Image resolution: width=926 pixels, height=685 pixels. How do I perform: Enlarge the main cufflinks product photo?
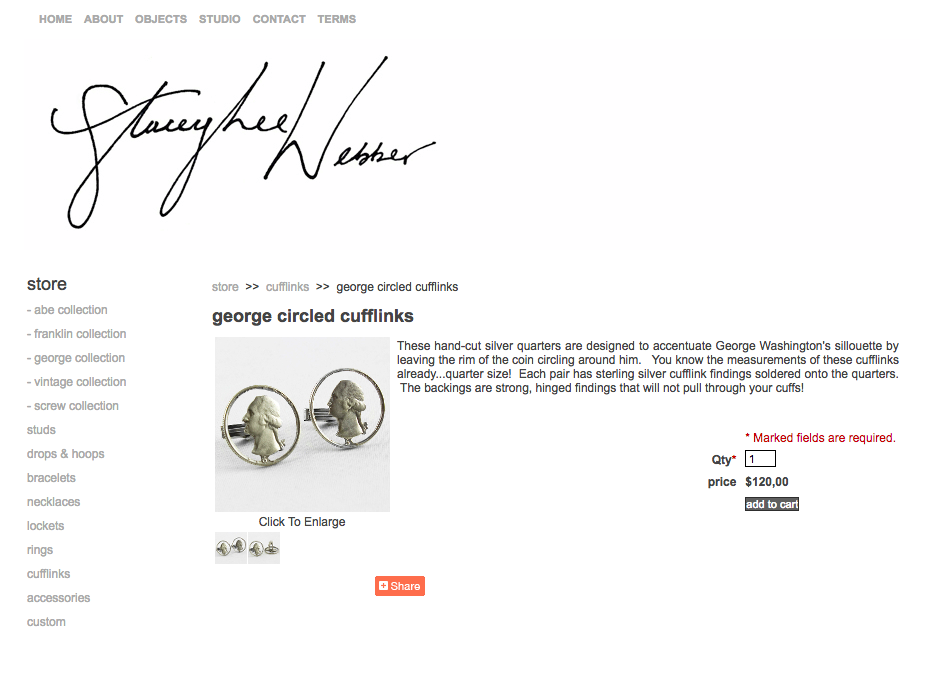(302, 424)
